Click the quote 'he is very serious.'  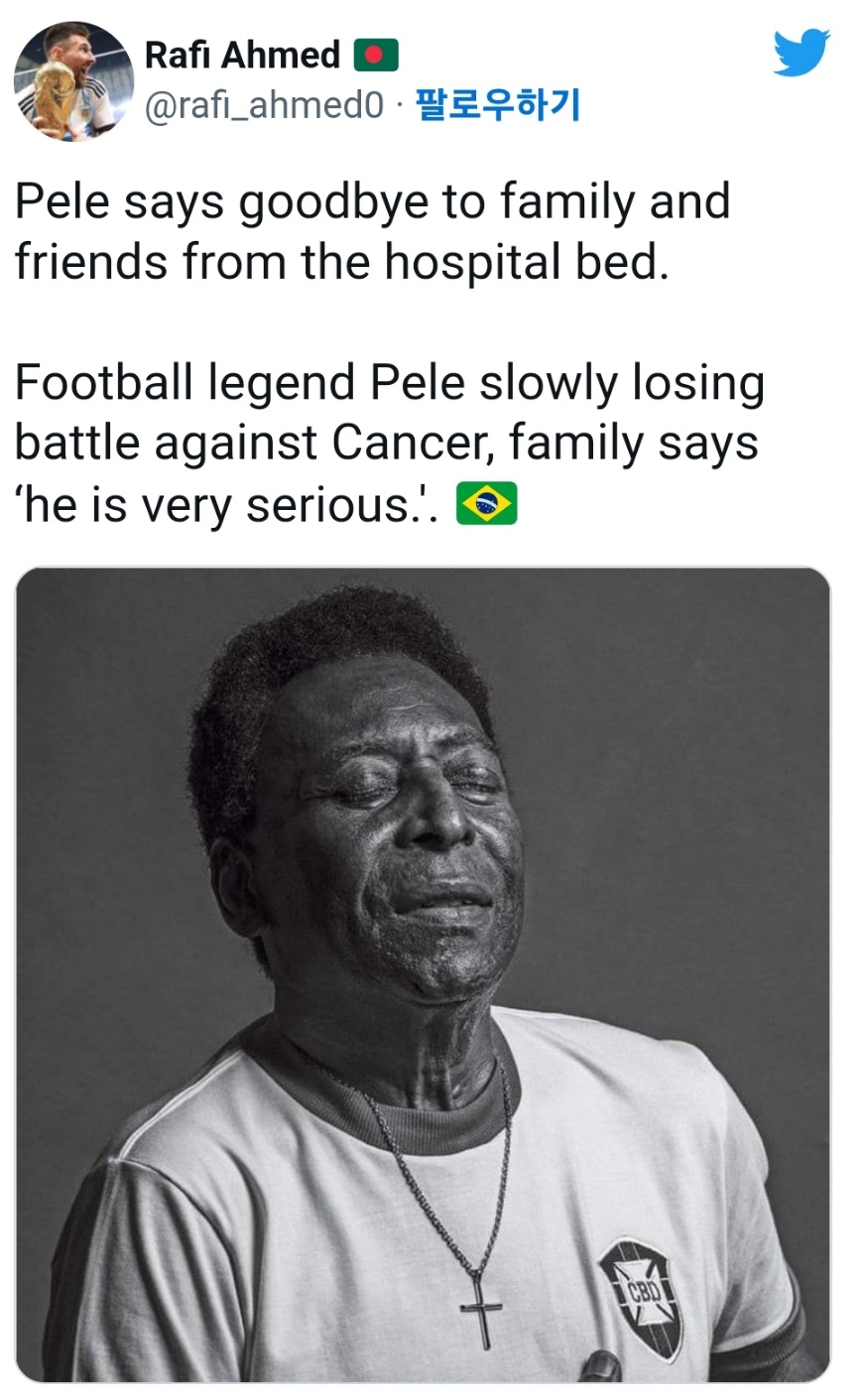223,505
